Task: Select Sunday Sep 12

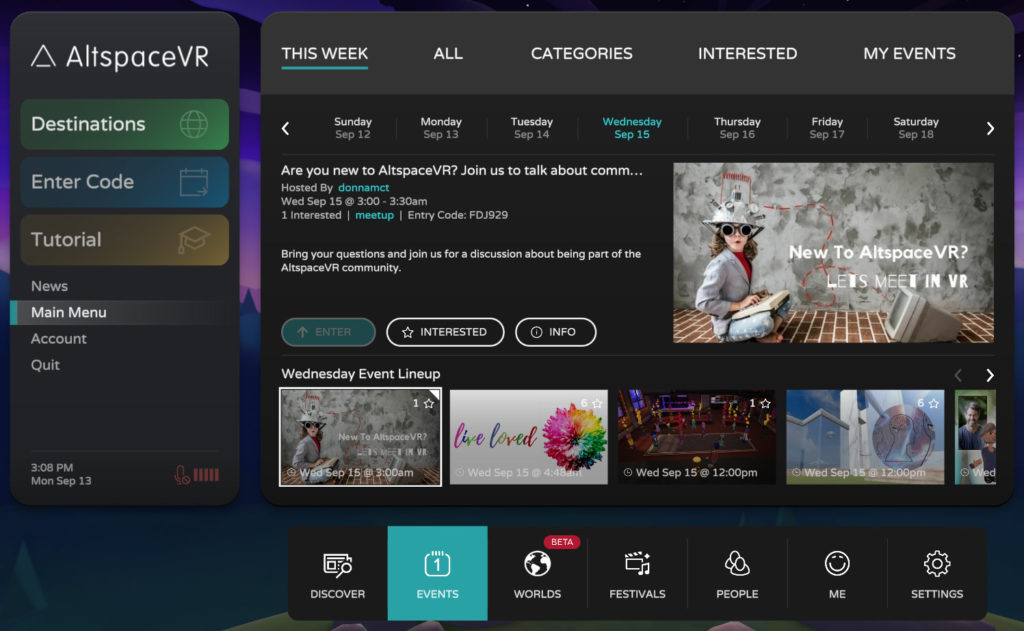Action: [353, 128]
